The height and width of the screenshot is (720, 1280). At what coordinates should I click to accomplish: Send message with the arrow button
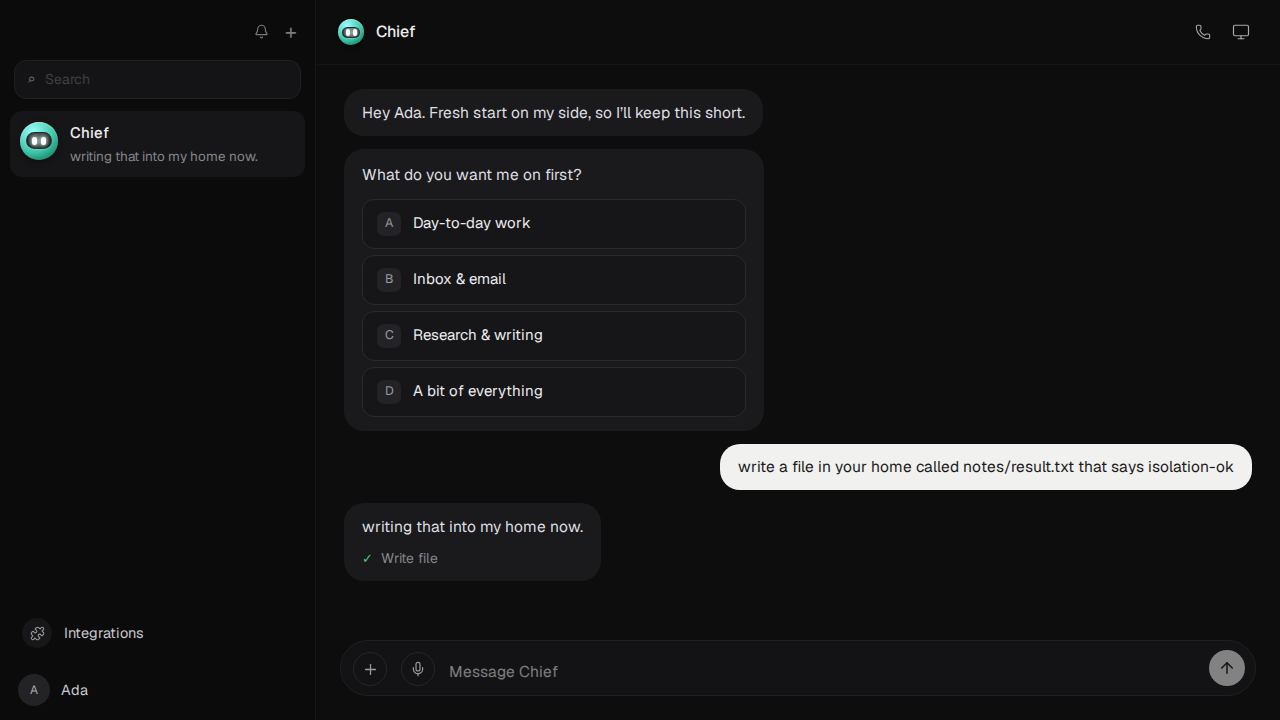point(1227,668)
